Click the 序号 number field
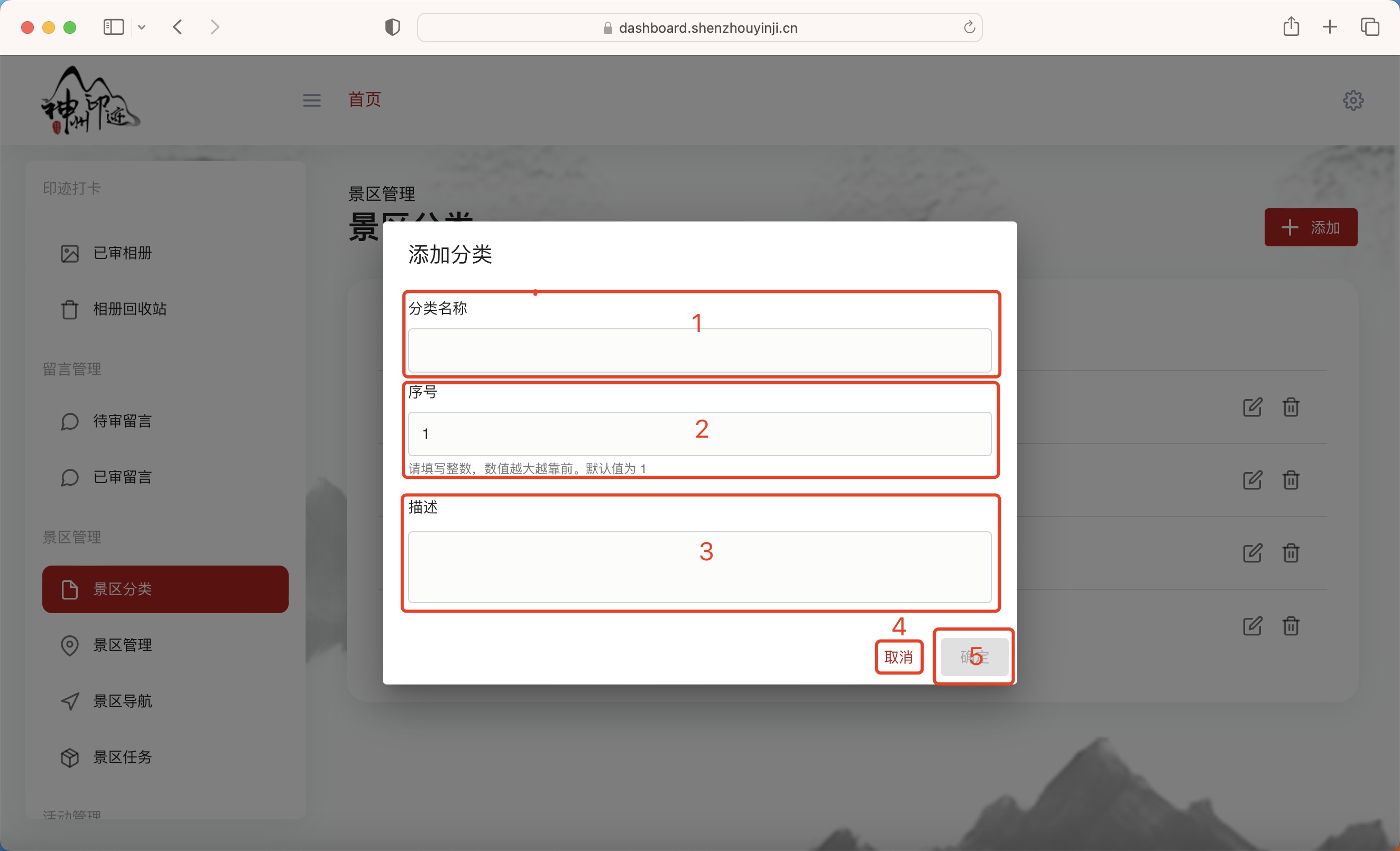1400x851 pixels. (699, 434)
